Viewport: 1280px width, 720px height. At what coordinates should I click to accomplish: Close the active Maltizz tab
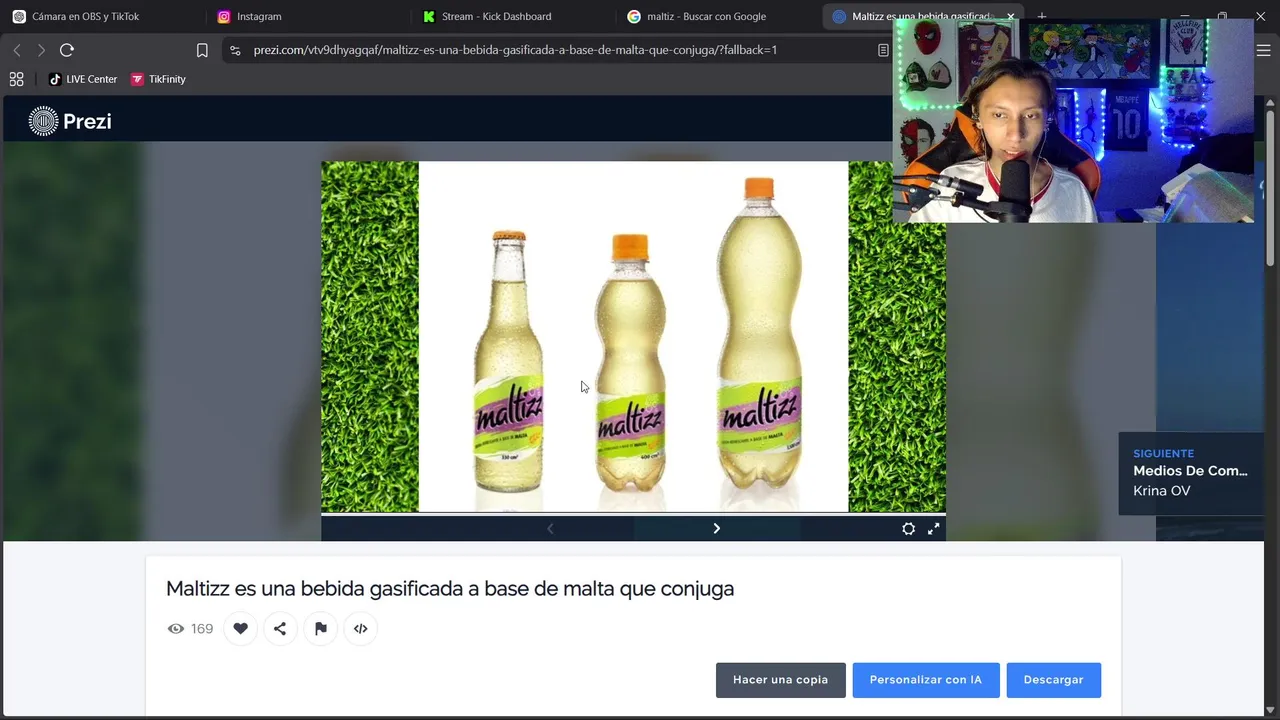(x=1010, y=16)
